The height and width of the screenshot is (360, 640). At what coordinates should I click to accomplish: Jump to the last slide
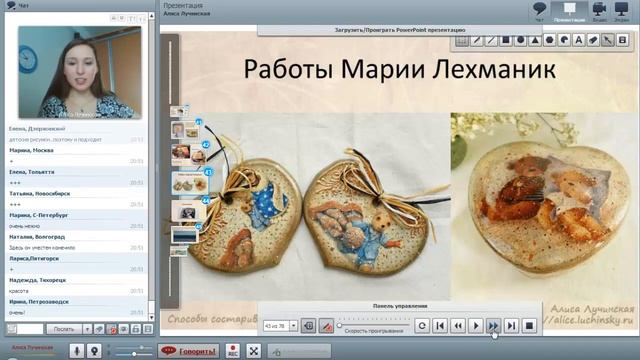point(511,326)
